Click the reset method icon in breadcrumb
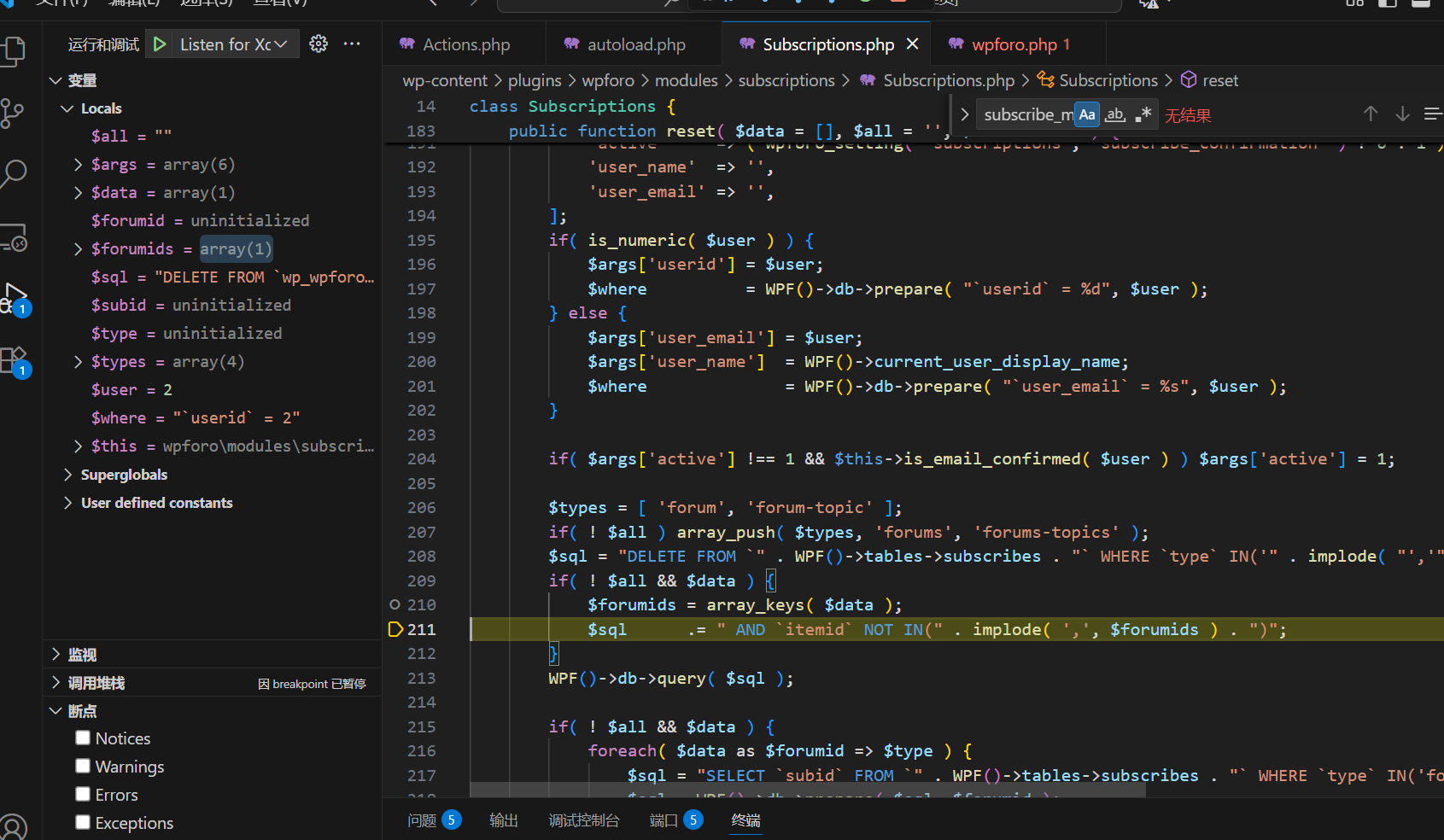This screenshot has width=1444, height=840. 1188,79
